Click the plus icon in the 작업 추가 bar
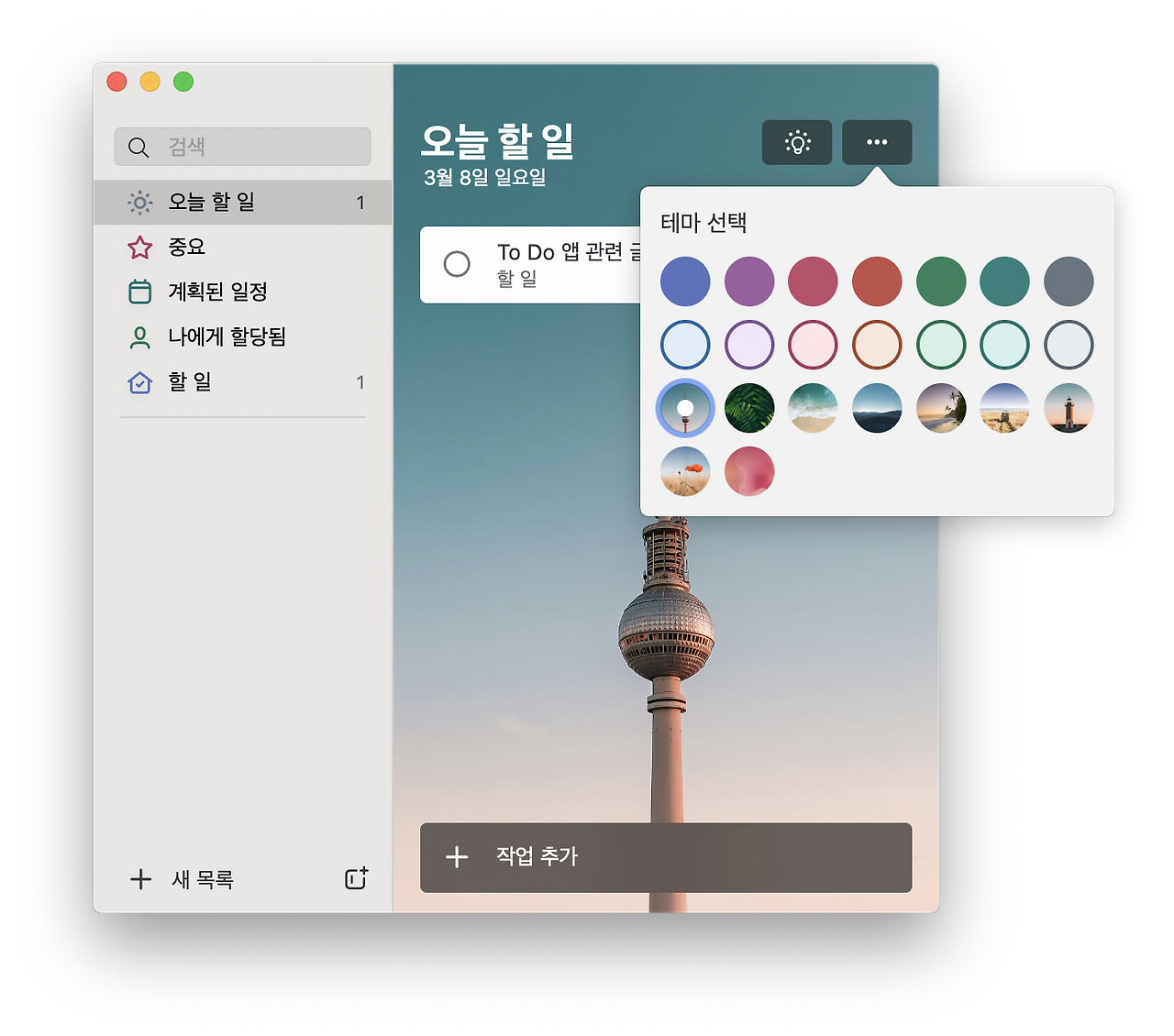 tap(456, 857)
